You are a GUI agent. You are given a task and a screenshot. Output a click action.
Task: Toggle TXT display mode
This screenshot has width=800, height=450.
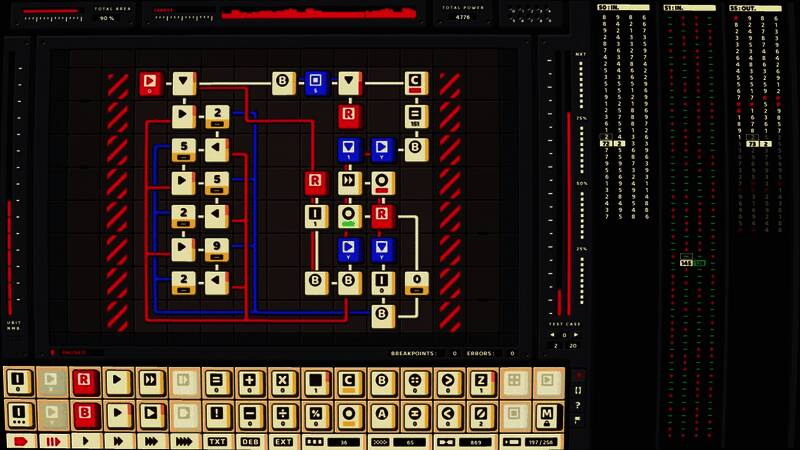coord(217,441)
